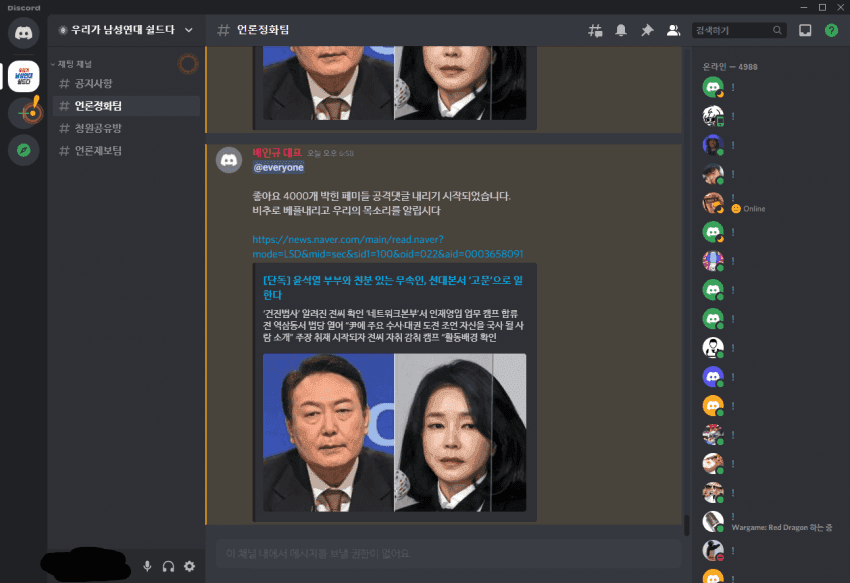Open the 언론제보팀 channel
850x583 pixels.
click(126, 150)
